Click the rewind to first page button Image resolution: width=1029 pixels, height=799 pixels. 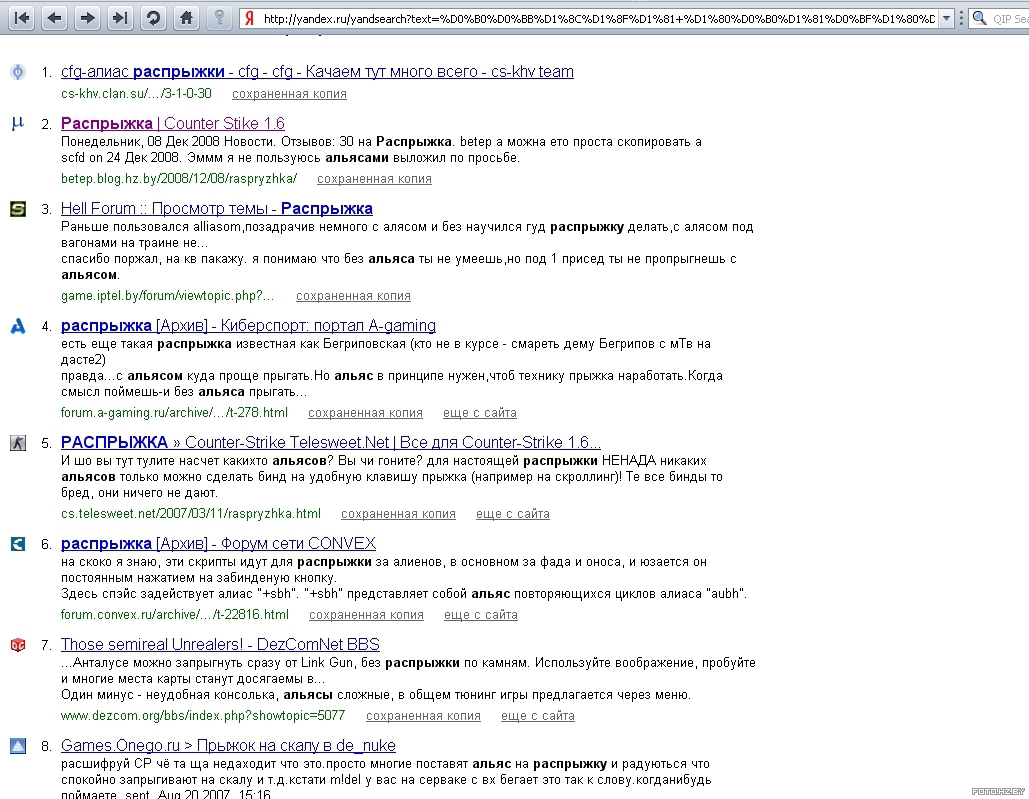coord(22,18)
